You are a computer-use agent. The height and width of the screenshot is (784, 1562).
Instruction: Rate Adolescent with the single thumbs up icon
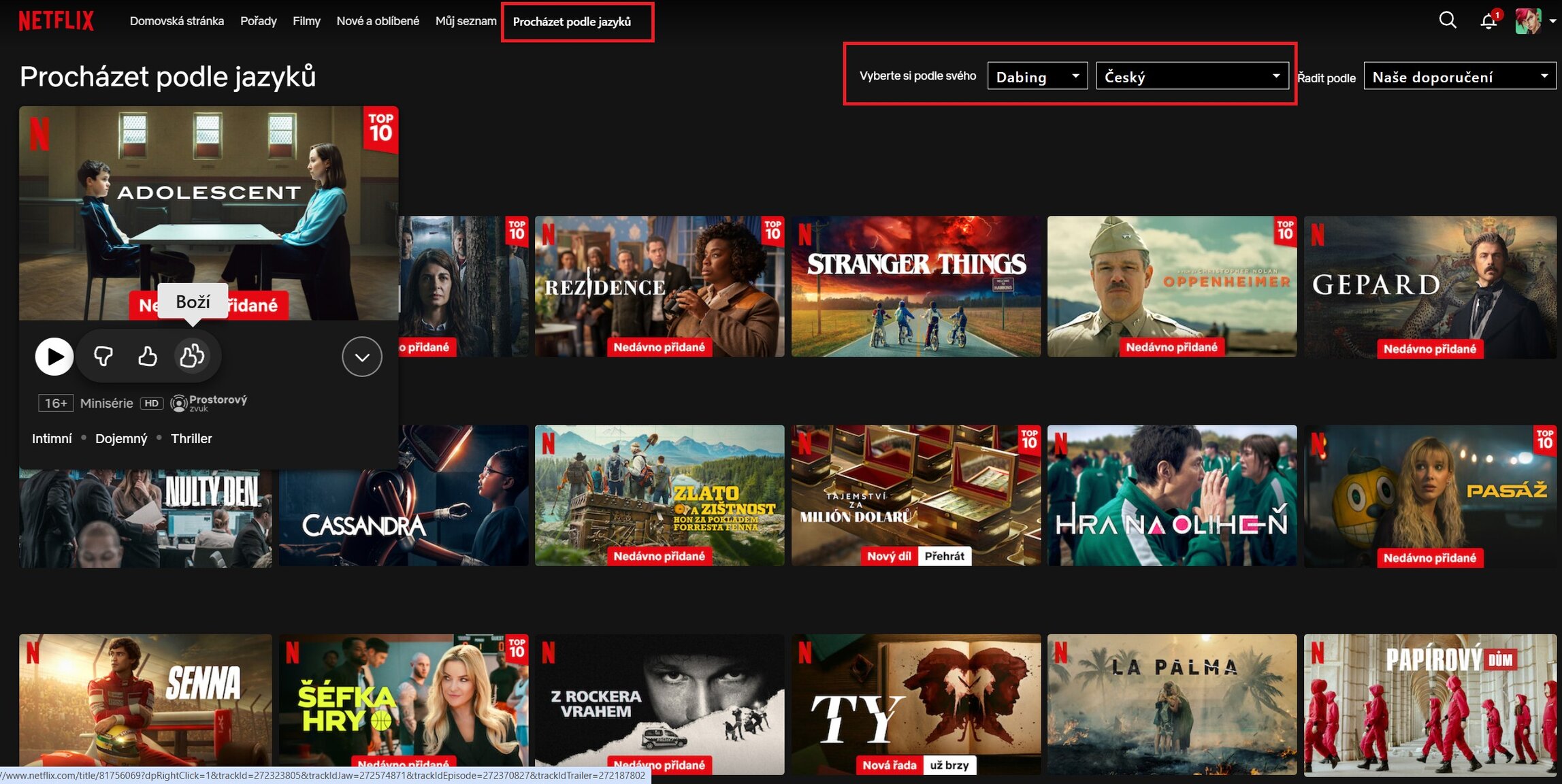[148, 356]
